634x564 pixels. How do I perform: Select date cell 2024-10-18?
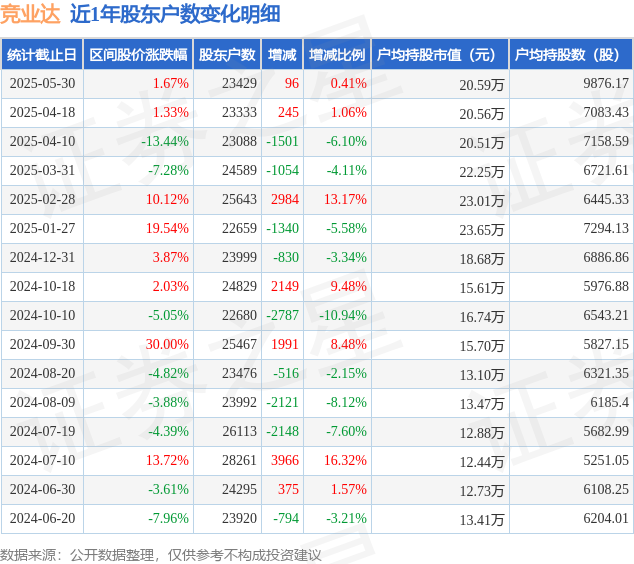pyautogui.click(x=42, y=286)
